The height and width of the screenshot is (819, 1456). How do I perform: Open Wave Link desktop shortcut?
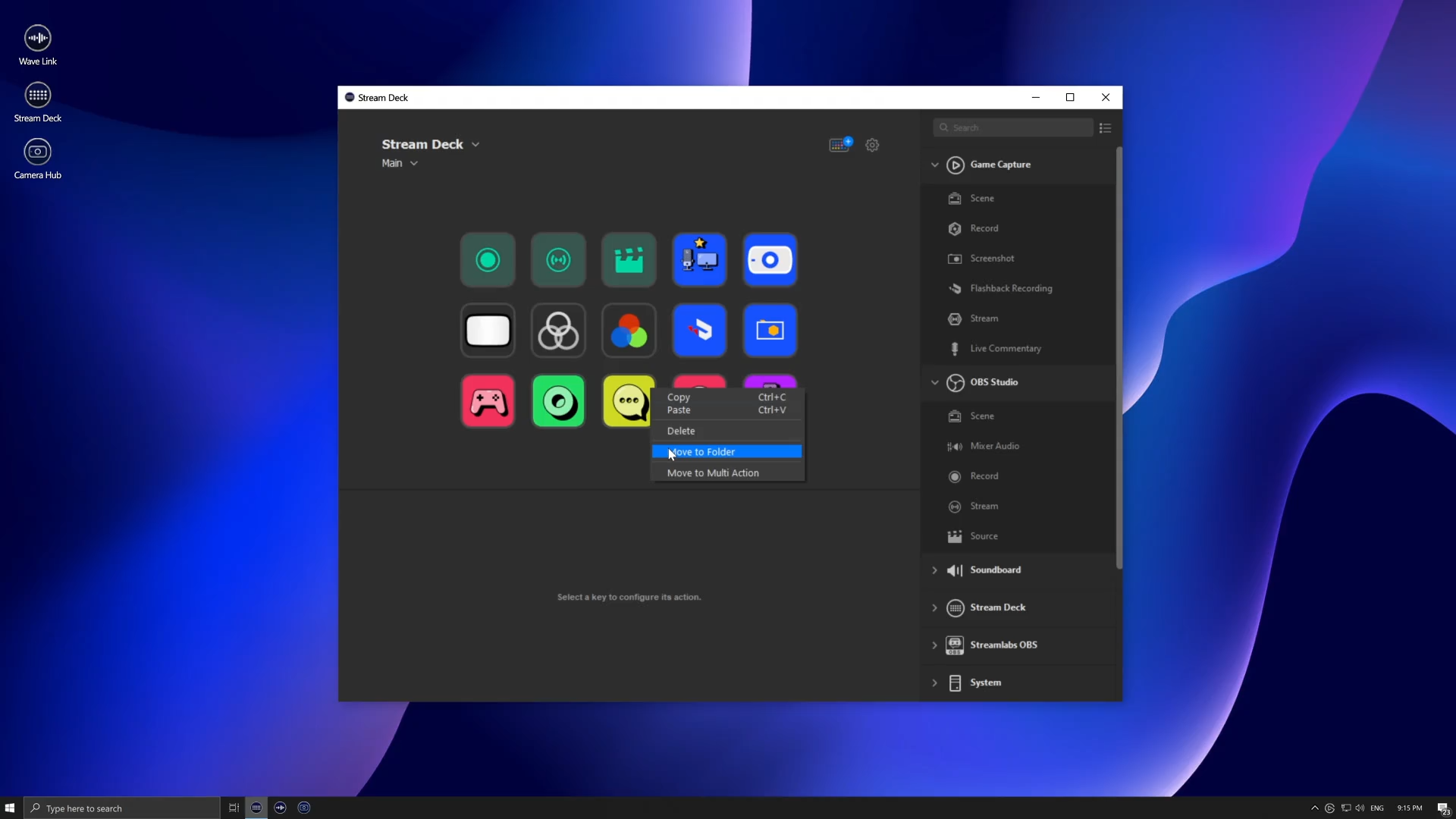point(38,45)
